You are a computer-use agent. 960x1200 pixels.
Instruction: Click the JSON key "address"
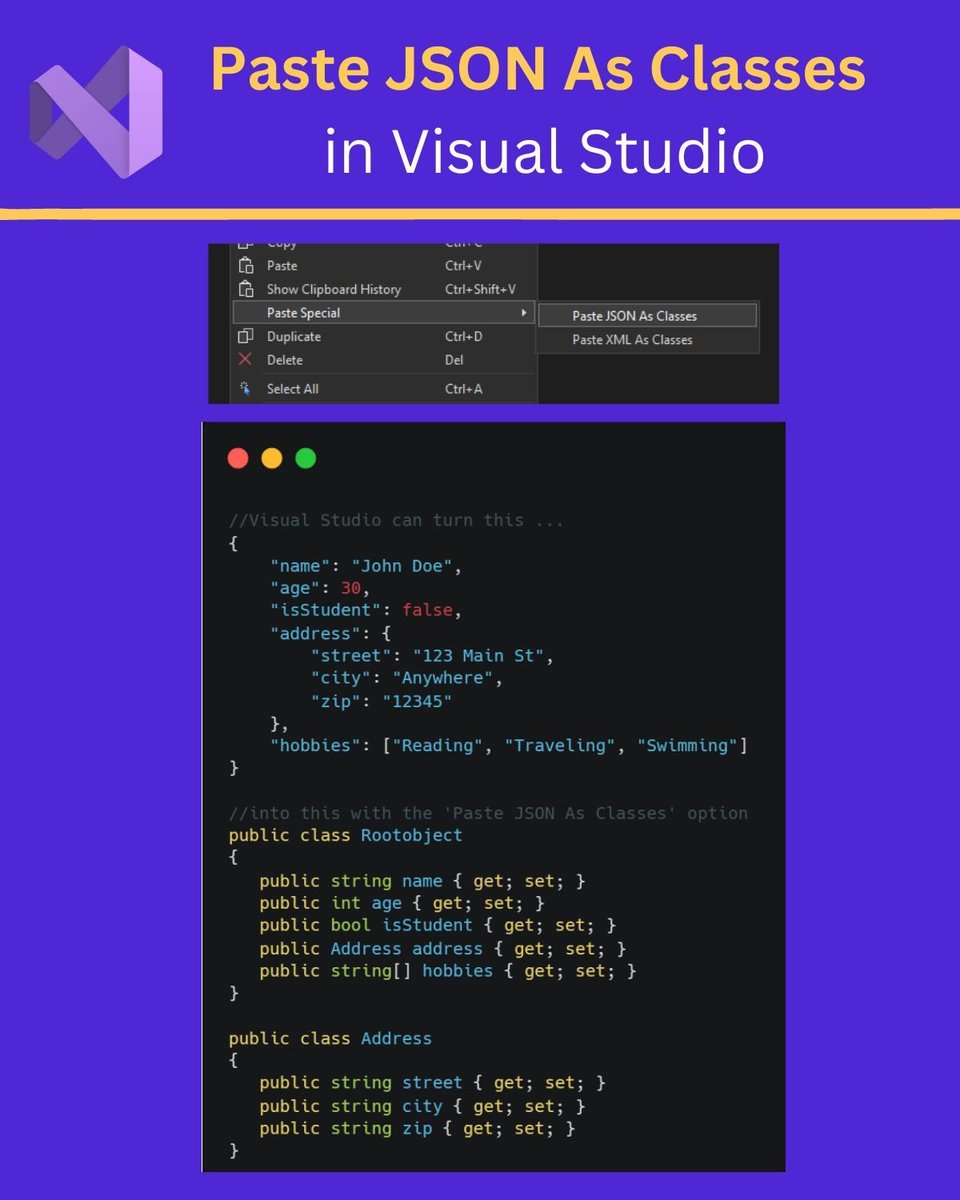tap(315, 633)
